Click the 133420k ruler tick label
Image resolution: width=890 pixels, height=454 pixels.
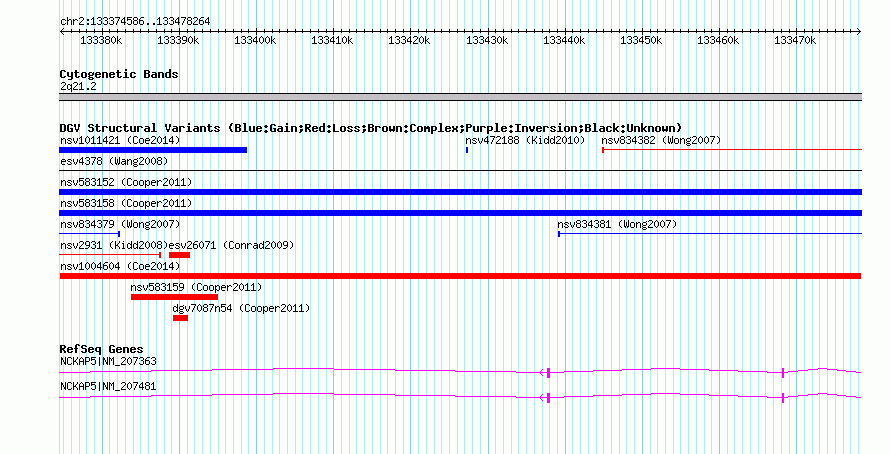(409, 40)
